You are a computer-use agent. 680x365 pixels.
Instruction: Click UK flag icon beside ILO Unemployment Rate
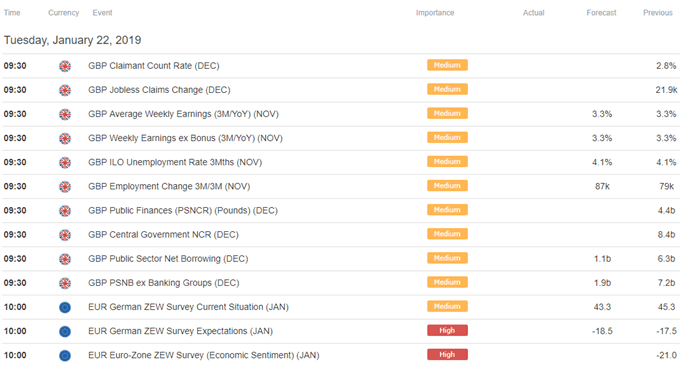pyautogui.click(x=65, y=163)
